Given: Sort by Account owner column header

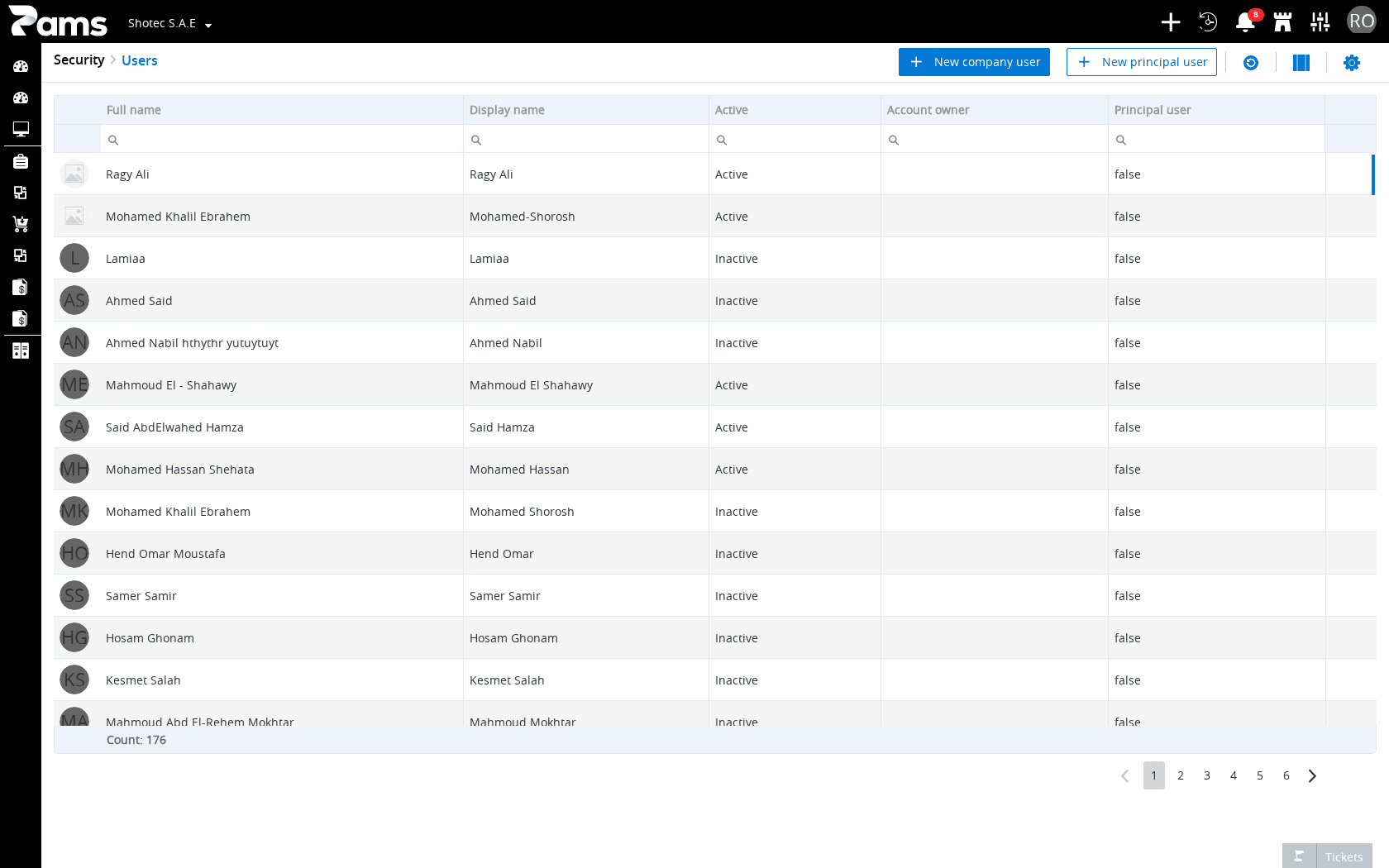Looking at the screenshot, I should pos(995,110).
